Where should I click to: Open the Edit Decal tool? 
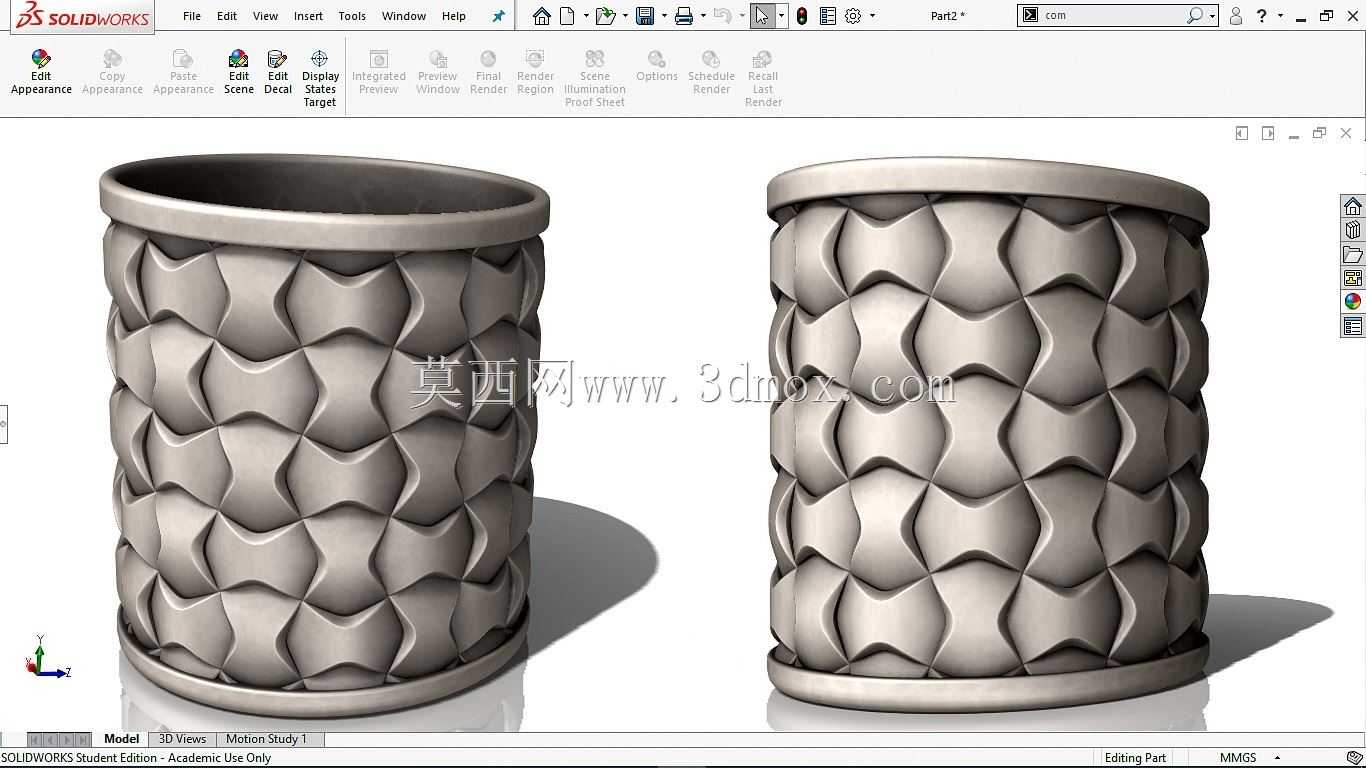278,72
